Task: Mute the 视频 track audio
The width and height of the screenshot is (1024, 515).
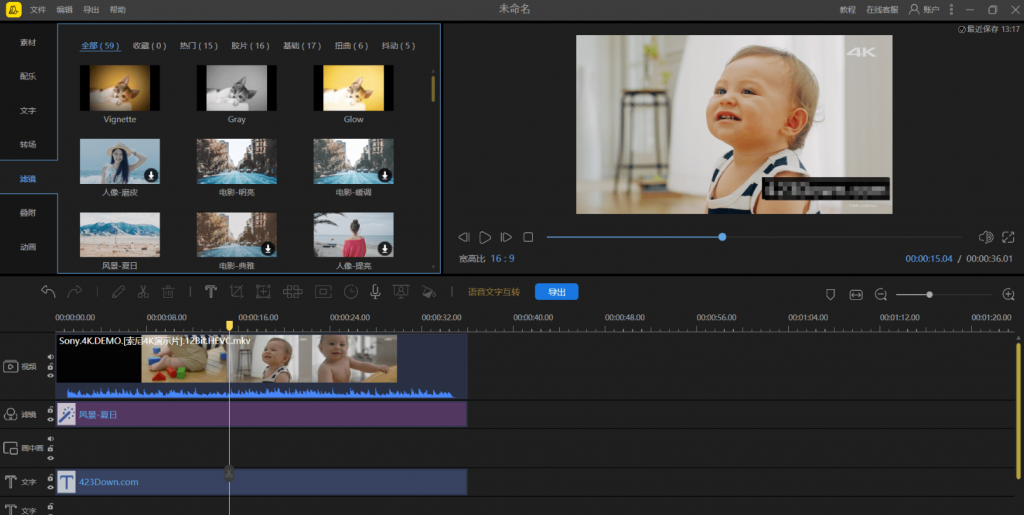Action: (50, 357)
